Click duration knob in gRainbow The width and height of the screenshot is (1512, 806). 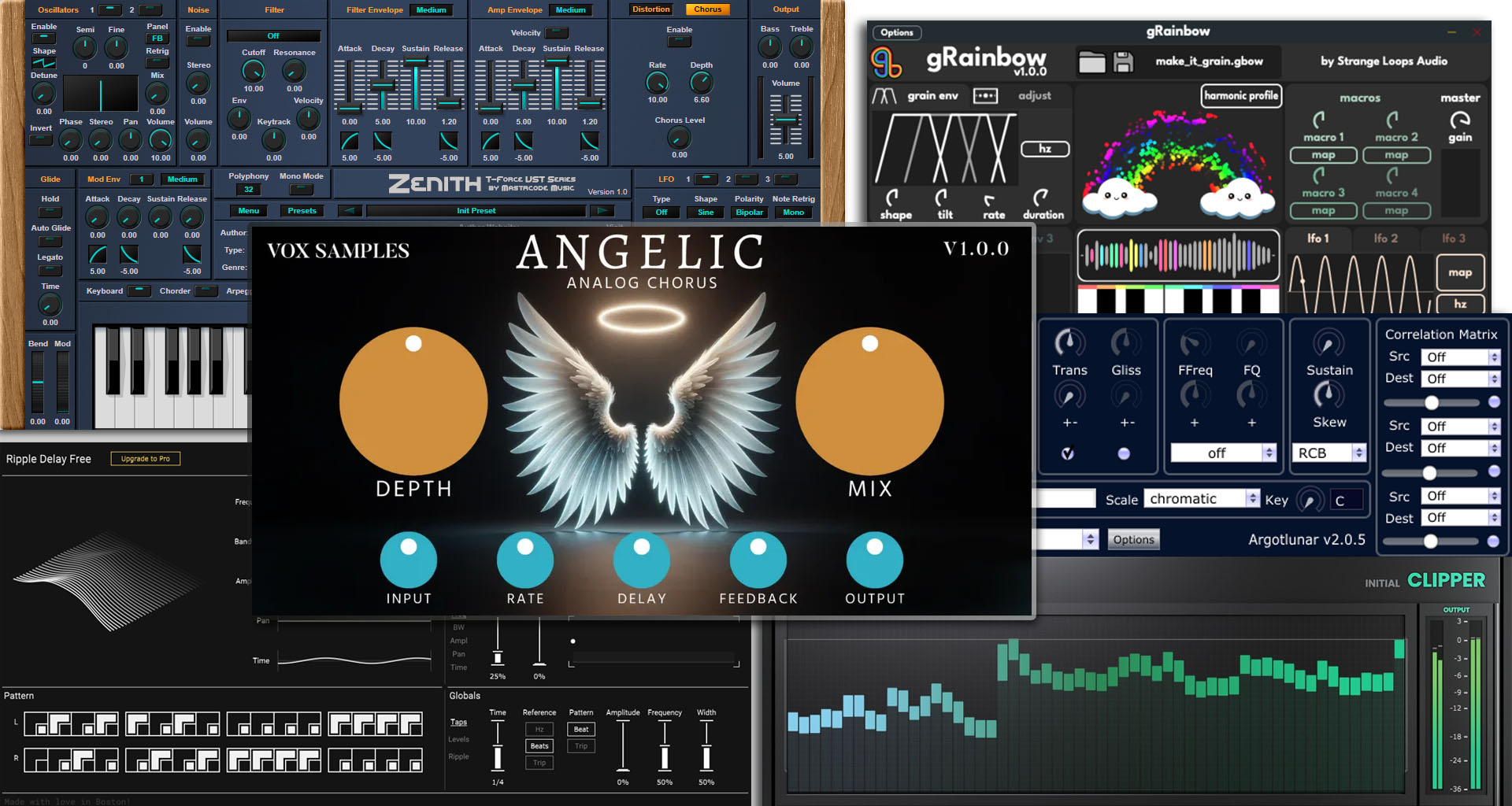point(1041,197)
